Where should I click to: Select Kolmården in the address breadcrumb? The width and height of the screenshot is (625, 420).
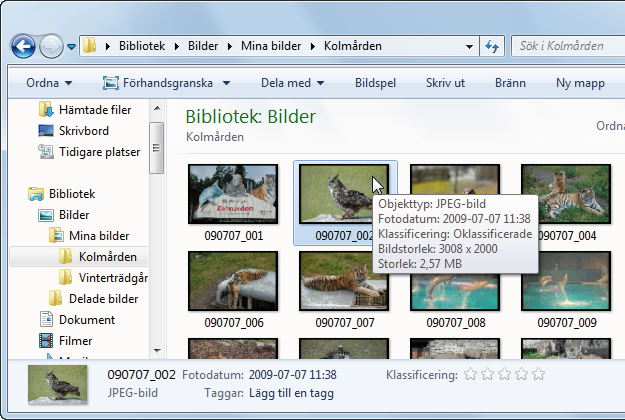click(353, 46)
